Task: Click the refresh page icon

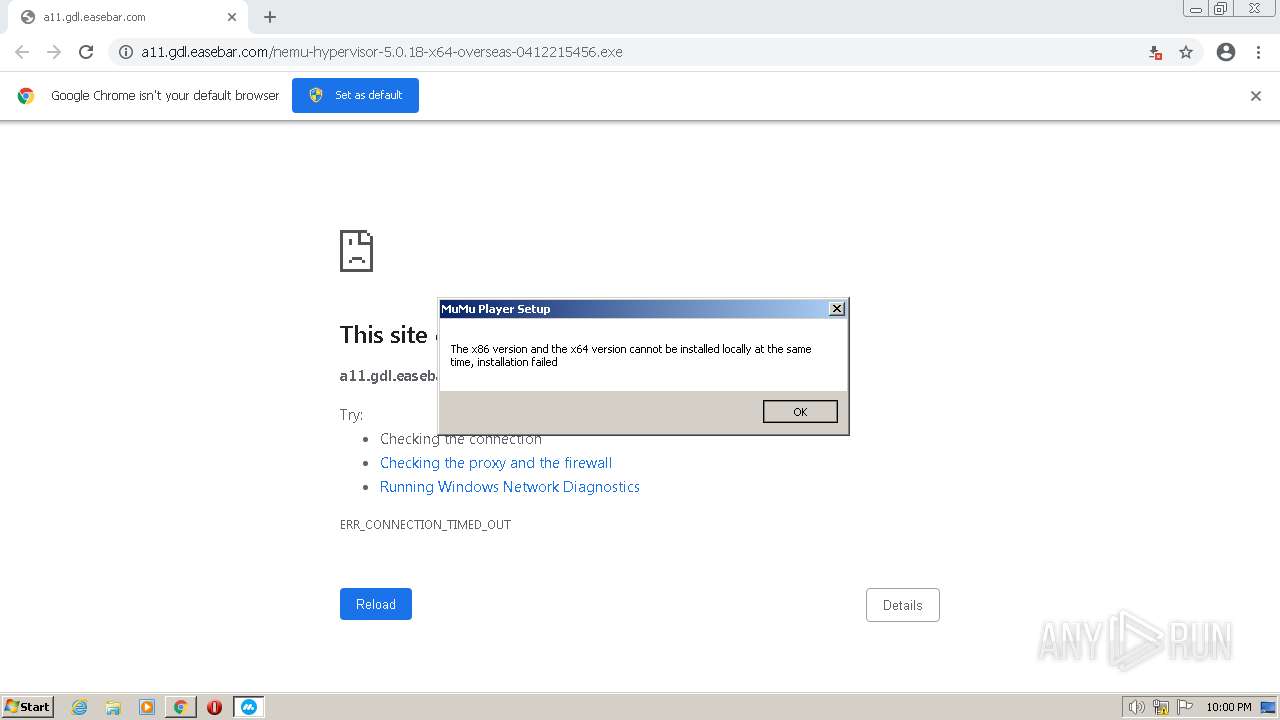Action: point(86,52)
